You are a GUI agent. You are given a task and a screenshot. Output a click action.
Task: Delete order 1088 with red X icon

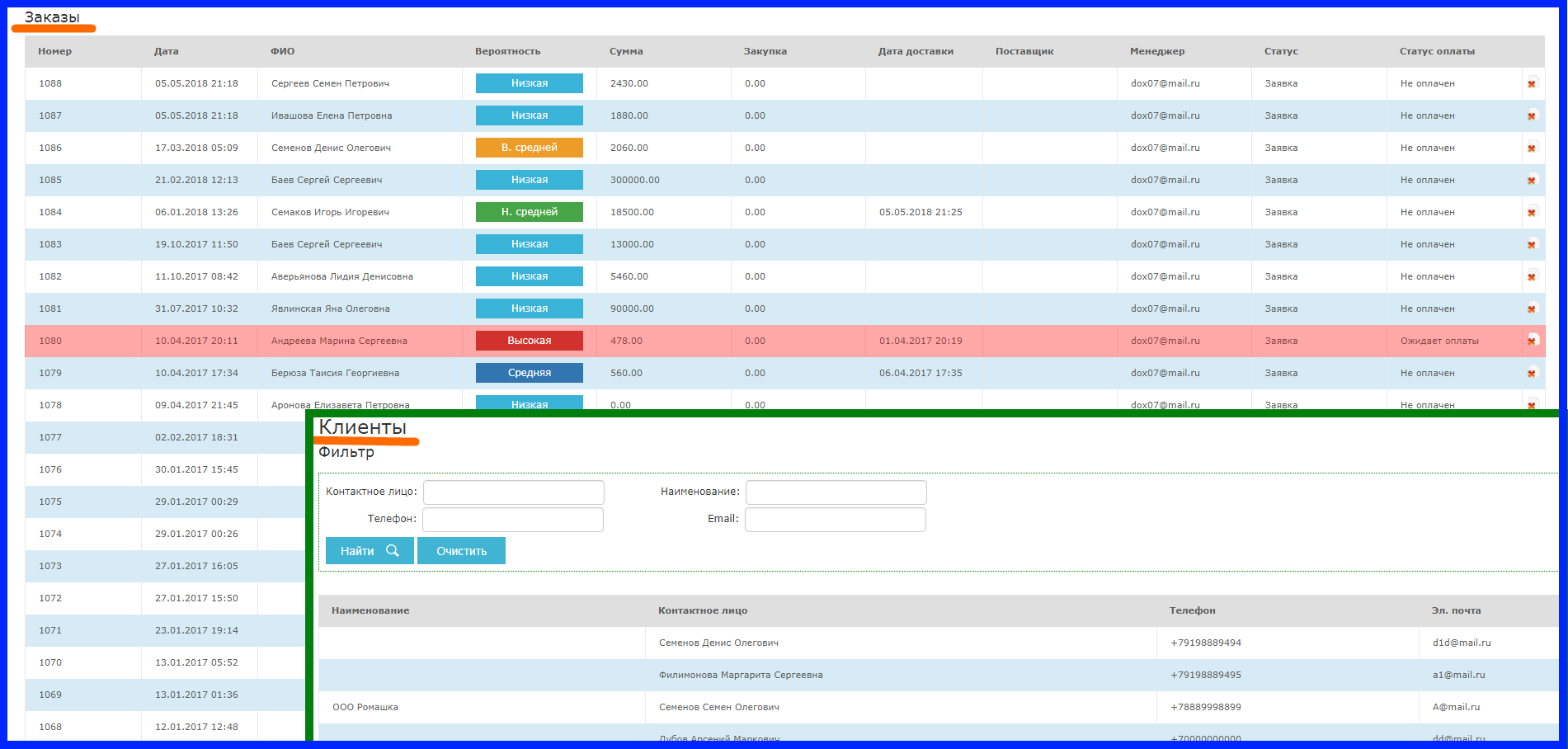1532,83
